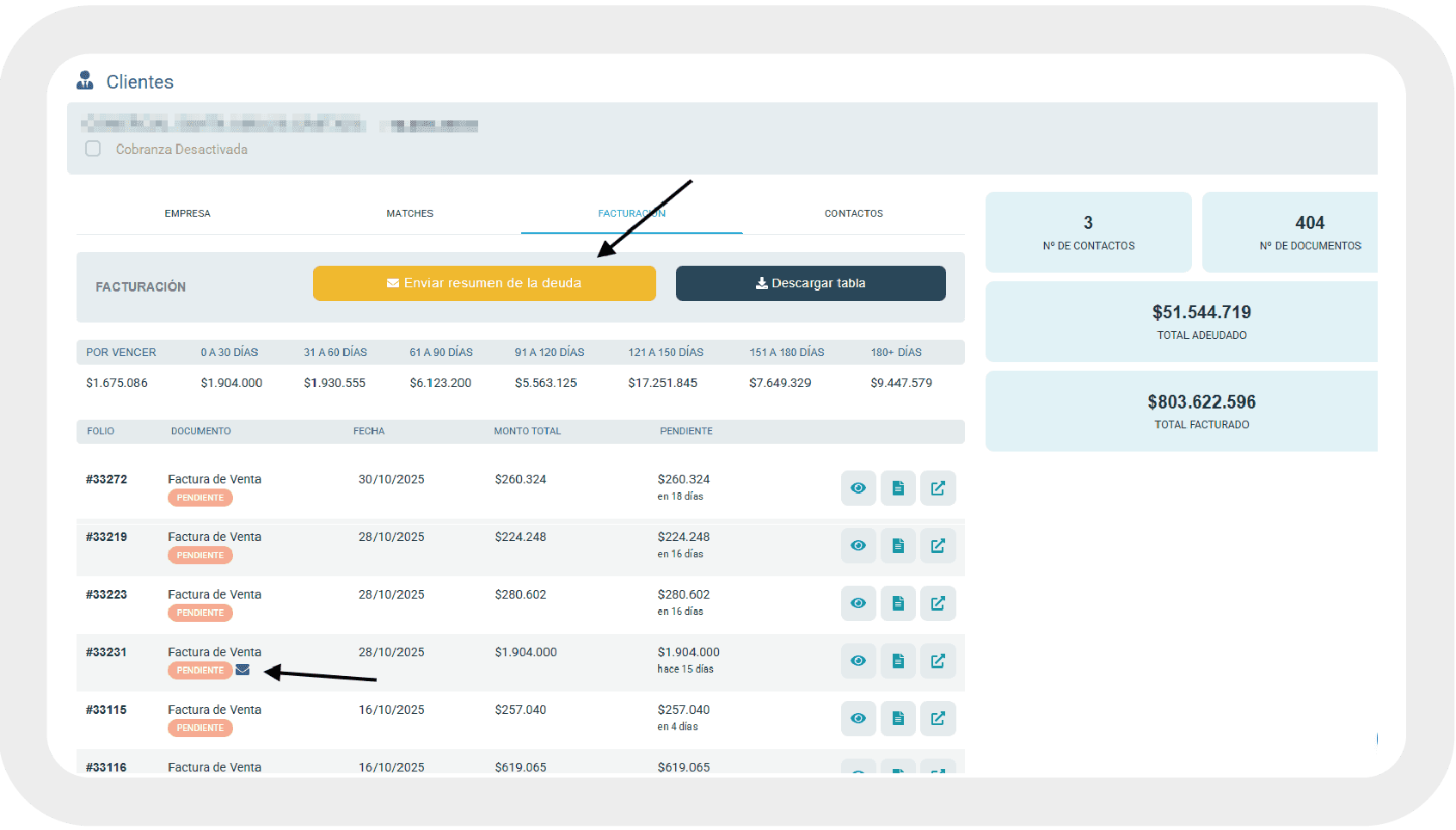1456x830 pixels.
Task: Toggle the Cobranza Desactivada checkbox
Action: pos(93,149)
